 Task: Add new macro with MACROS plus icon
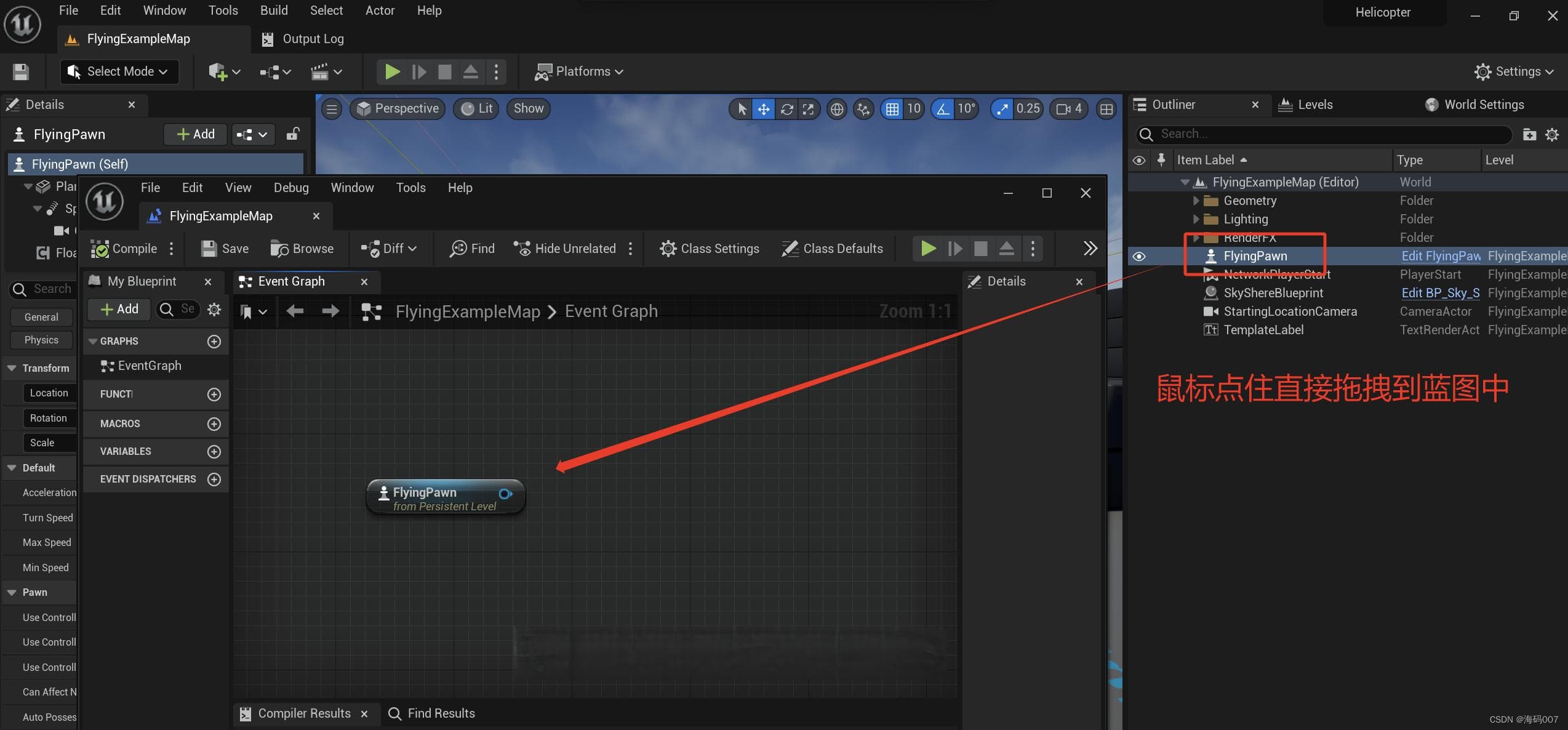click(214, 423)
